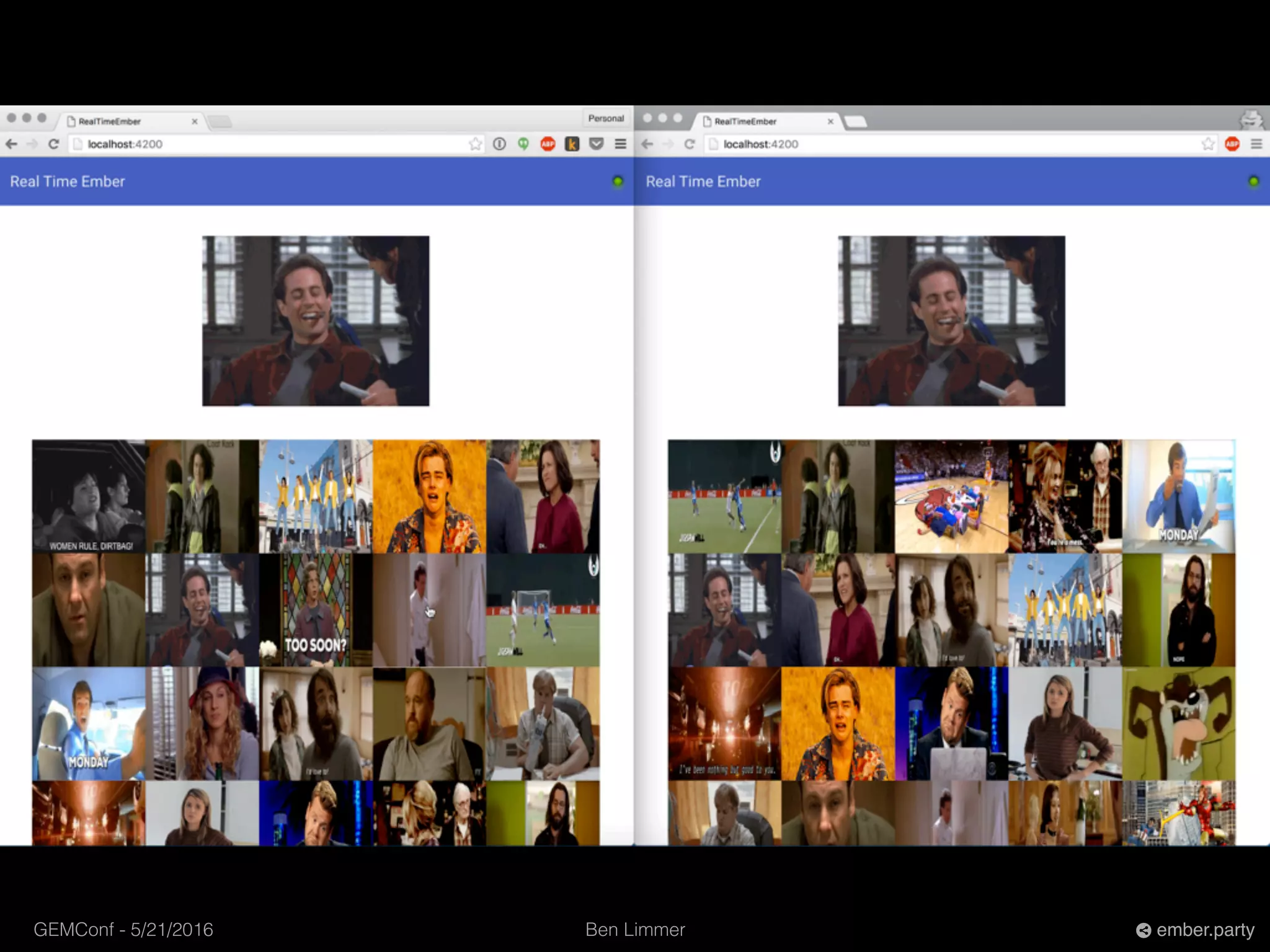Open a new tab in right browser
This screenshot has width=1270, height=952.
(x=856, y=121)
